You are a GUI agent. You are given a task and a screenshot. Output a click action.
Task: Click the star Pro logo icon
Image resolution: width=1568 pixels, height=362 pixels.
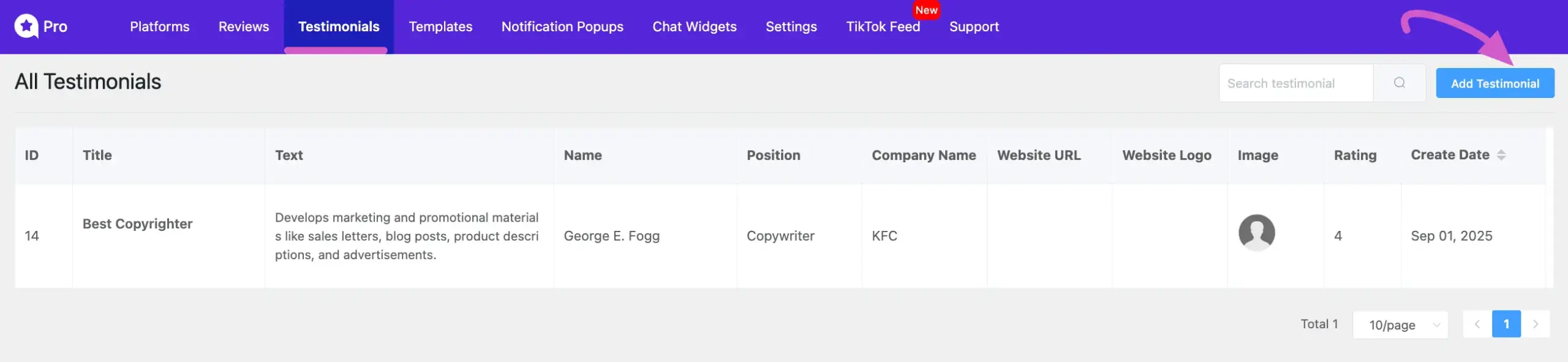(x=26, y=26)
